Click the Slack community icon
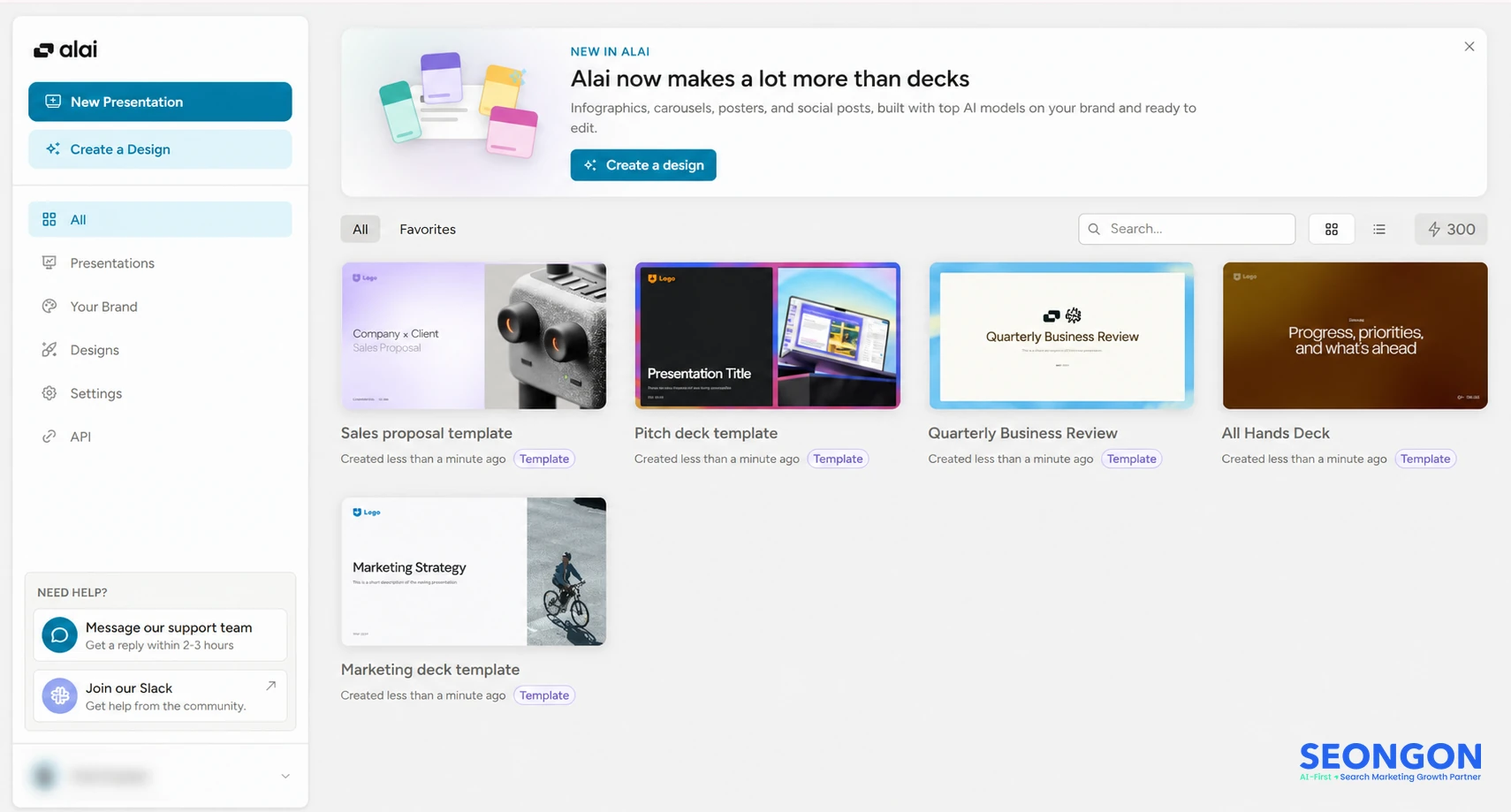 point(59,695)
